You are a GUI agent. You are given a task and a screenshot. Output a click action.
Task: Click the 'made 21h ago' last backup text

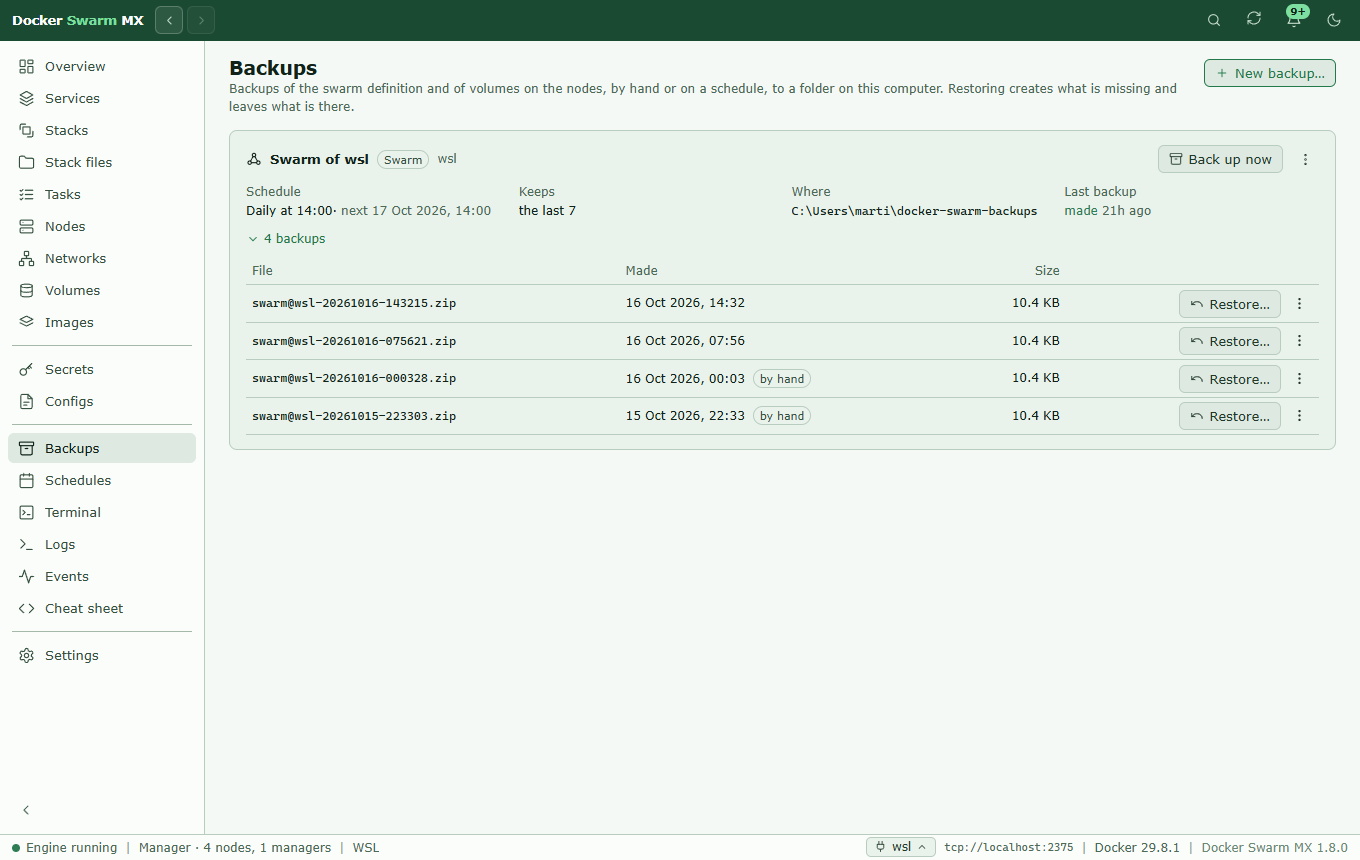1107,211
